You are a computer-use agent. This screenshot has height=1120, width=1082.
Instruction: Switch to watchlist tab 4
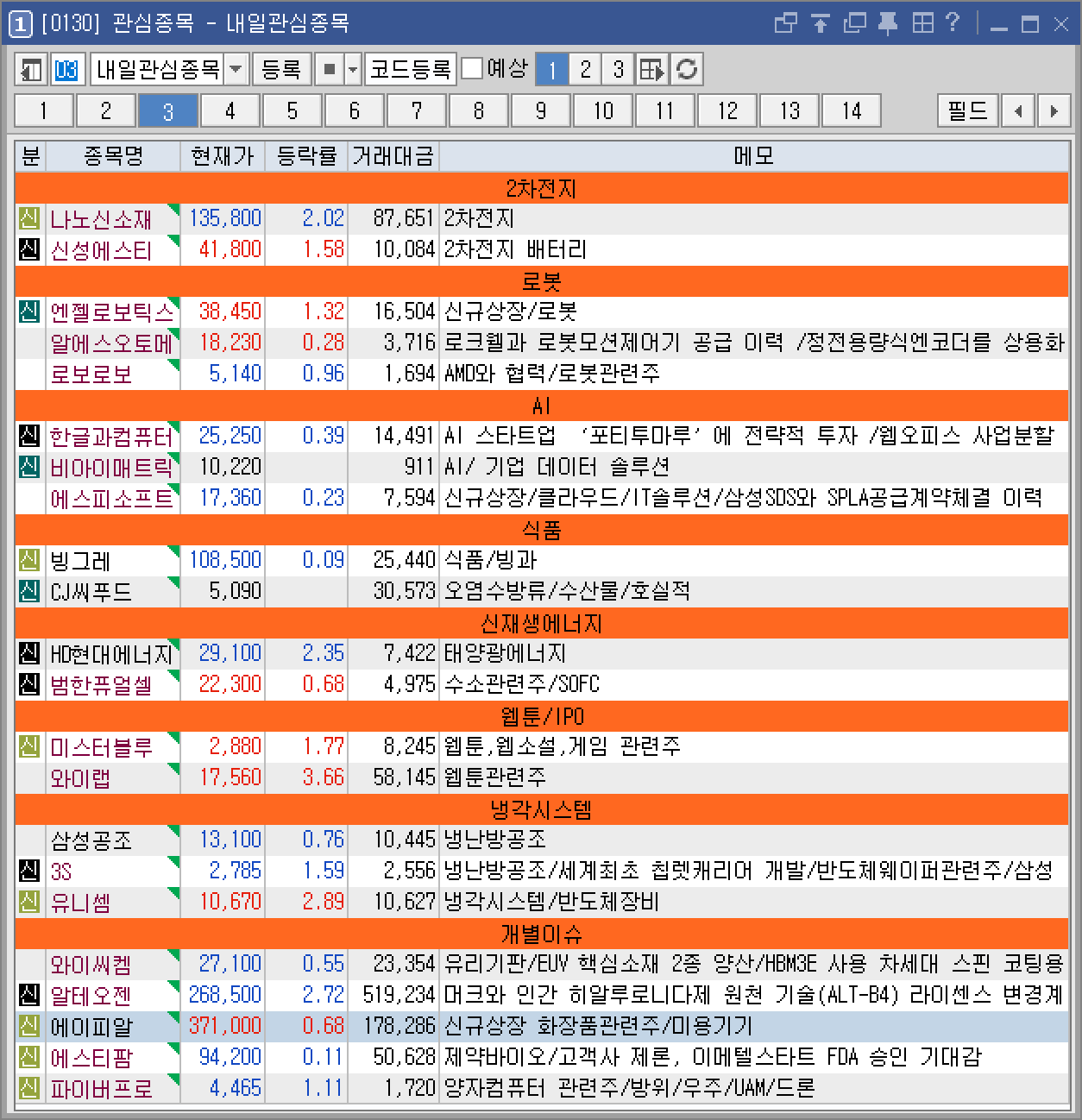tap(230, 110)
